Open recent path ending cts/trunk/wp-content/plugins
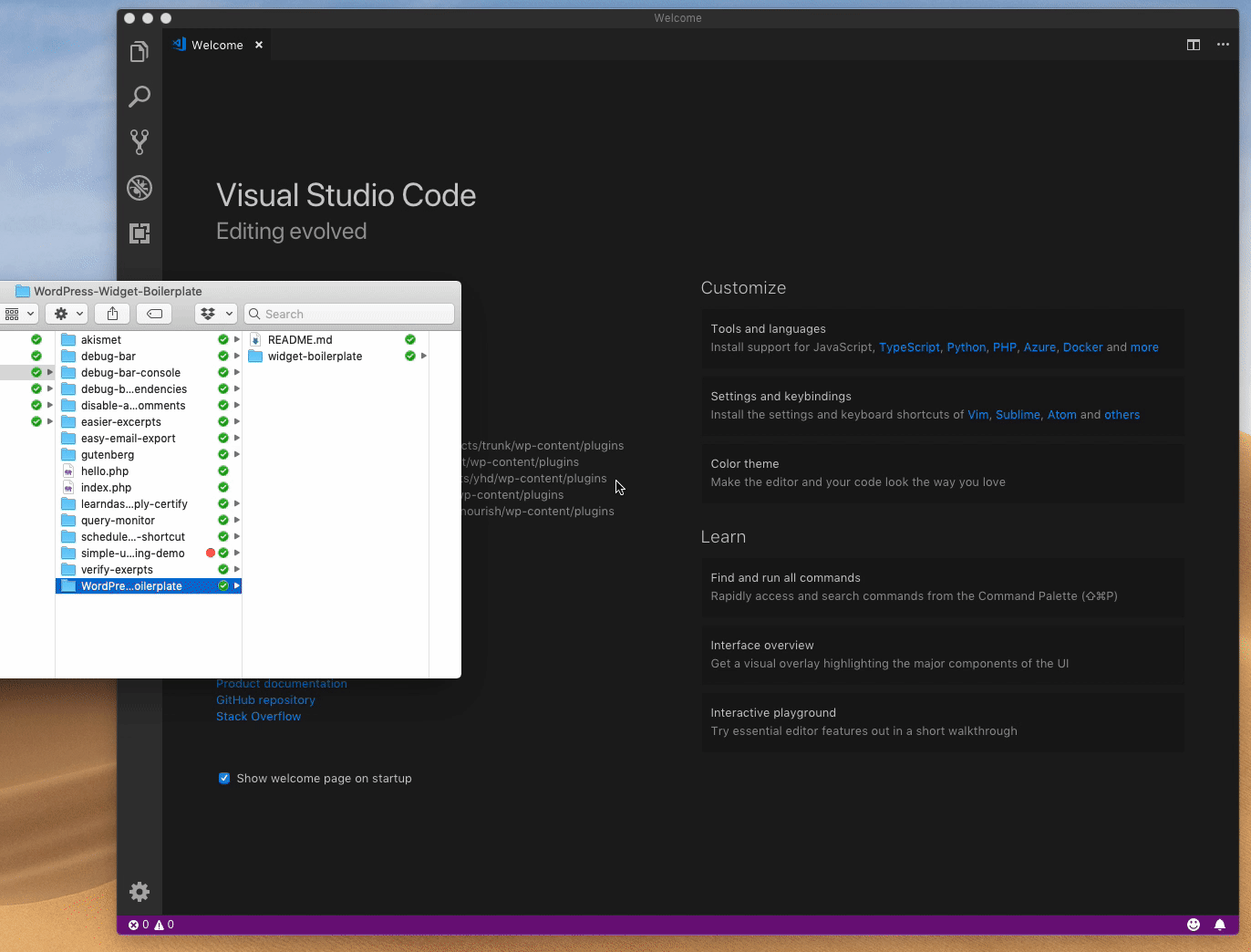 [543, 446]
